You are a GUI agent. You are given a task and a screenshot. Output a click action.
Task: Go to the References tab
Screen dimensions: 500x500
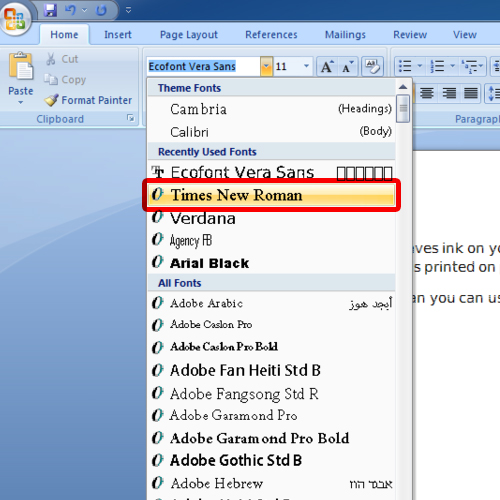pos(271,34)
